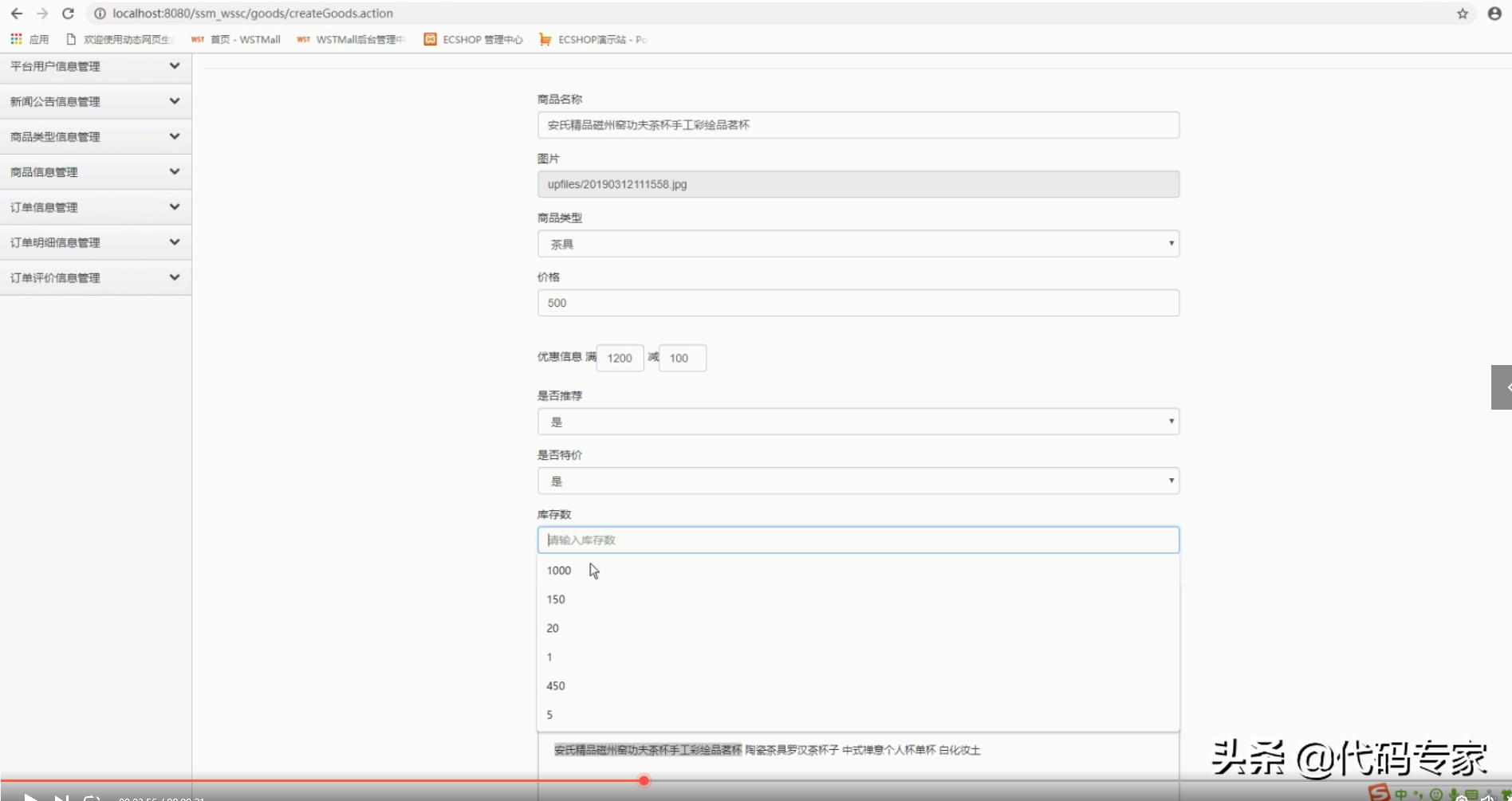Go back using browser back arrow
The width and height of the screenshot is (1512, 801).
pos(17,14)
